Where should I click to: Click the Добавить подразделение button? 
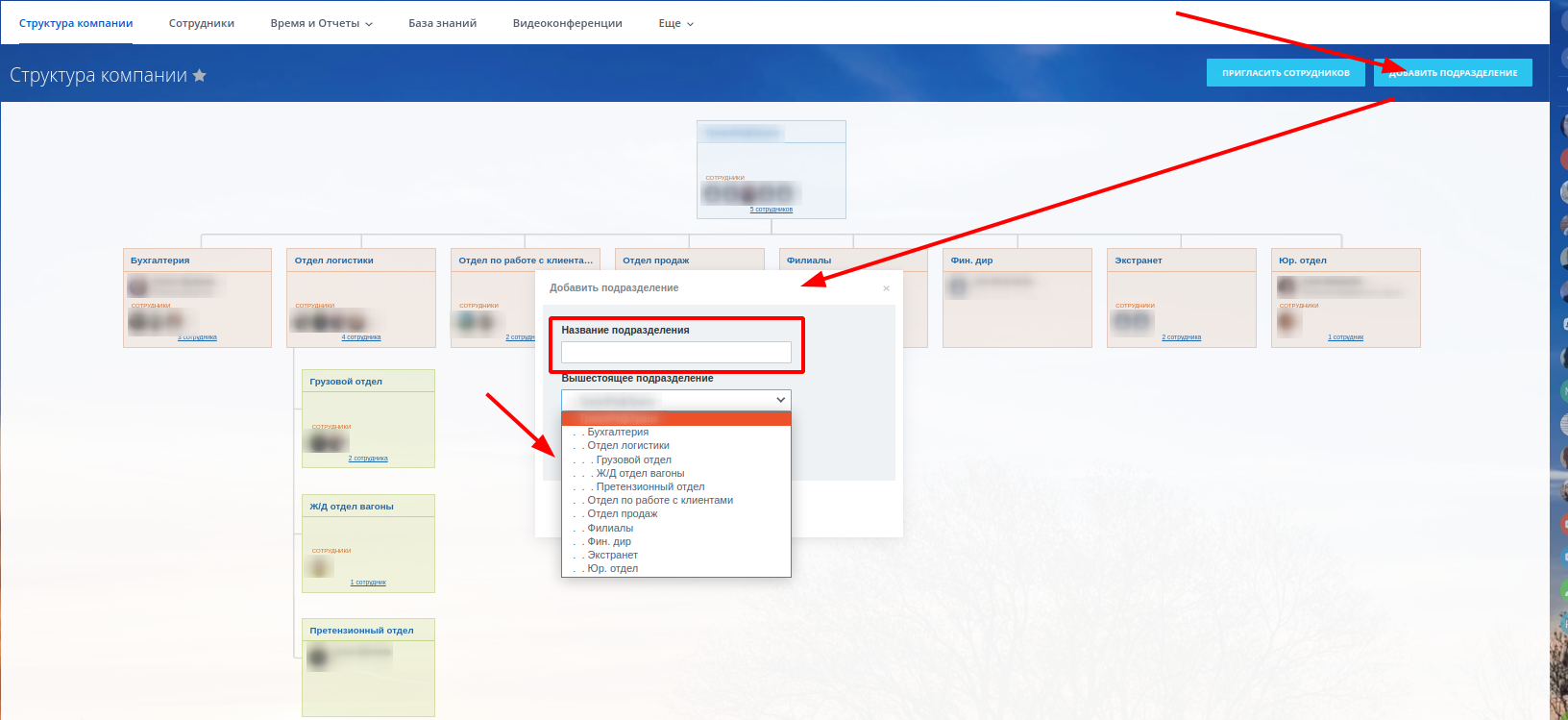pyautogui.click(x=1453, y=73)
